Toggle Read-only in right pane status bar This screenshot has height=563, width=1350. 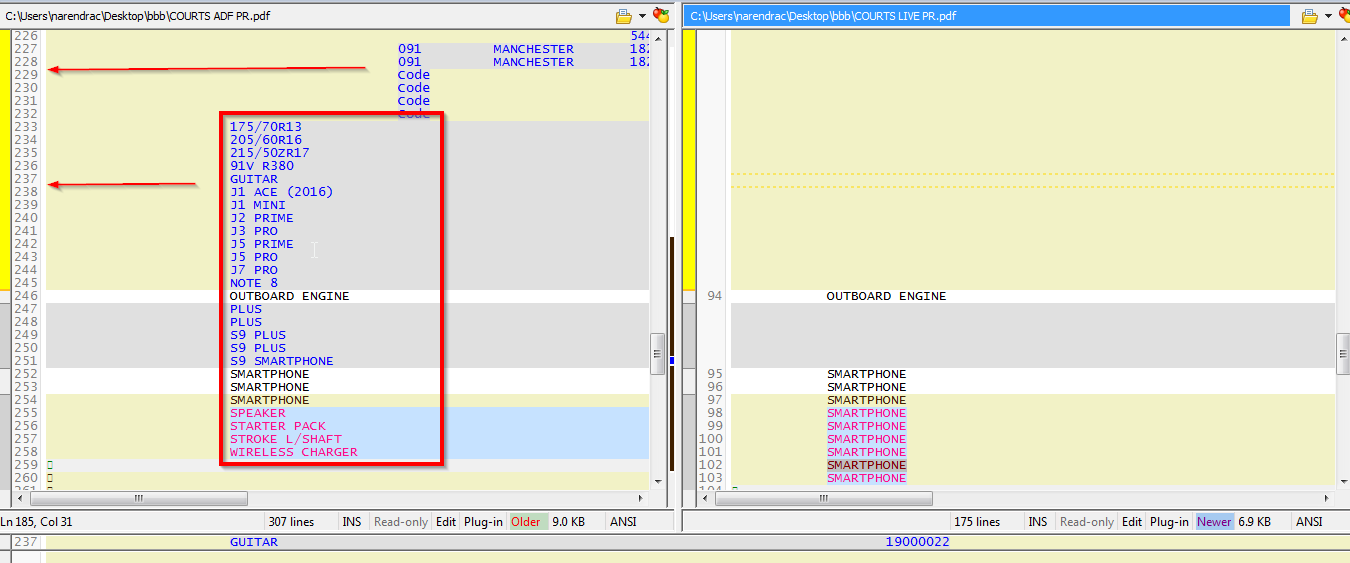[1087, 522]
